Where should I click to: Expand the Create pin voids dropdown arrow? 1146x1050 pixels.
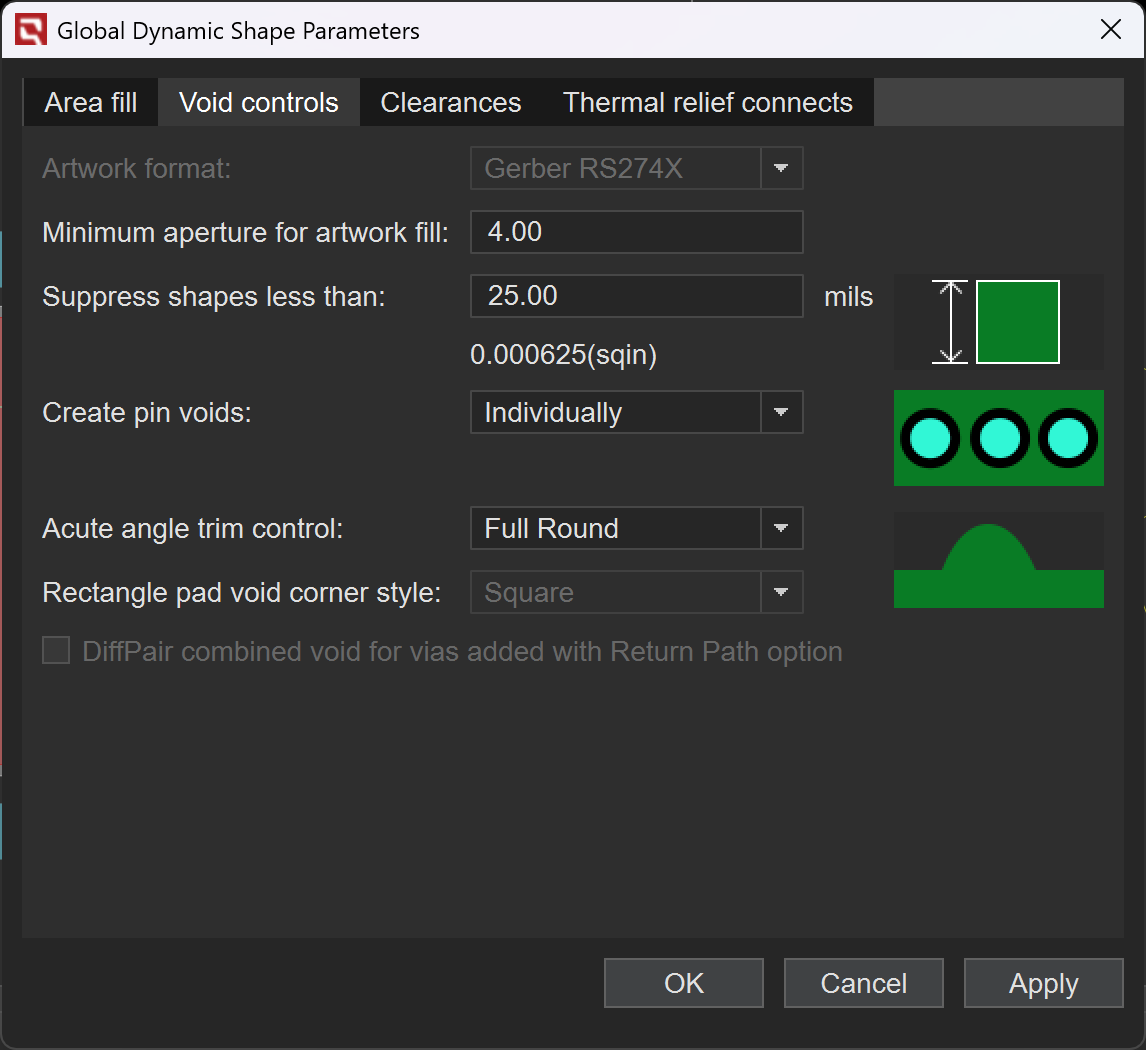(x=782, y=412)
